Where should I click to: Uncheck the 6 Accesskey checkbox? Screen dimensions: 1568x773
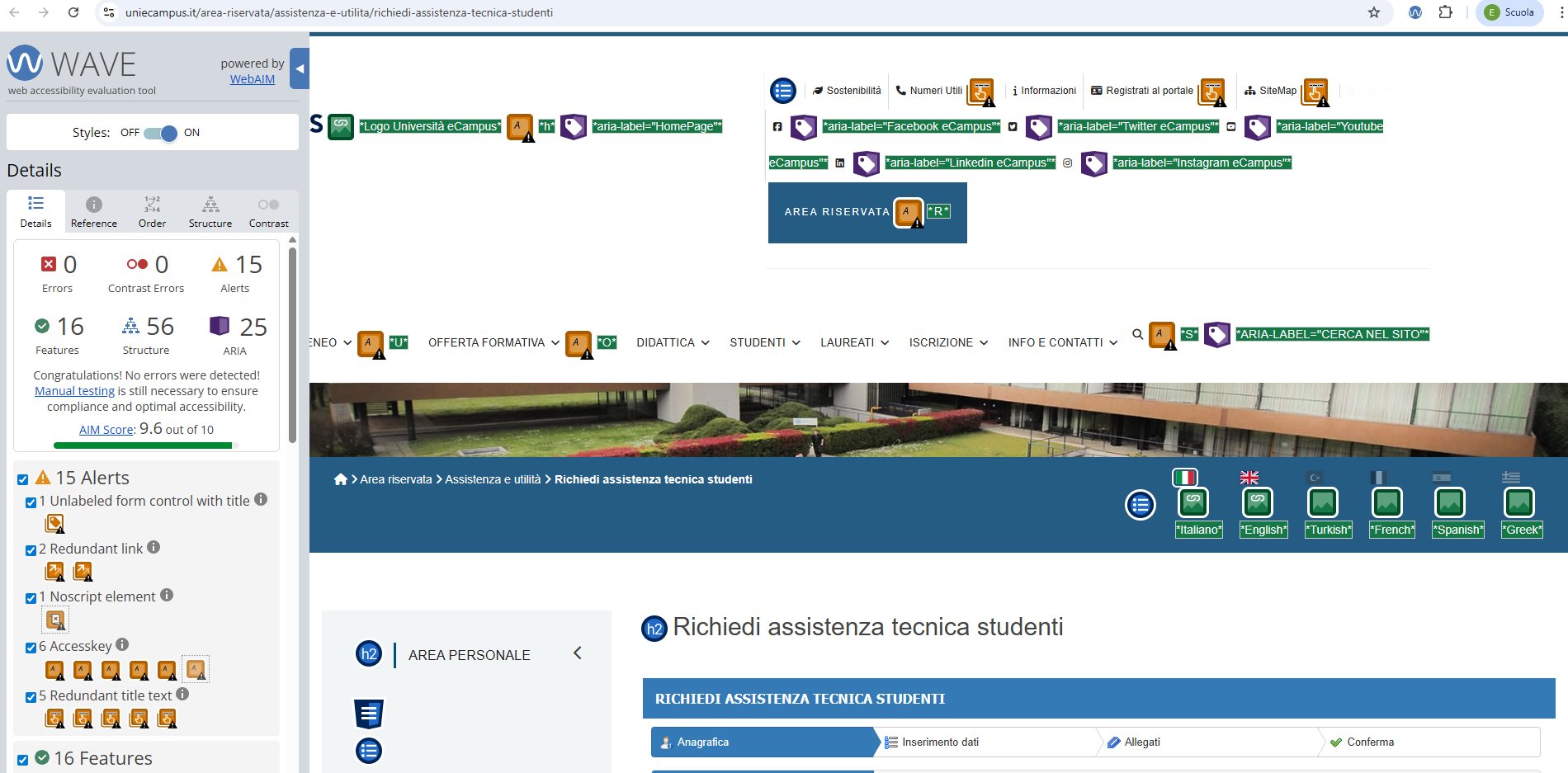pyautogui.click(x=31, y=648)
